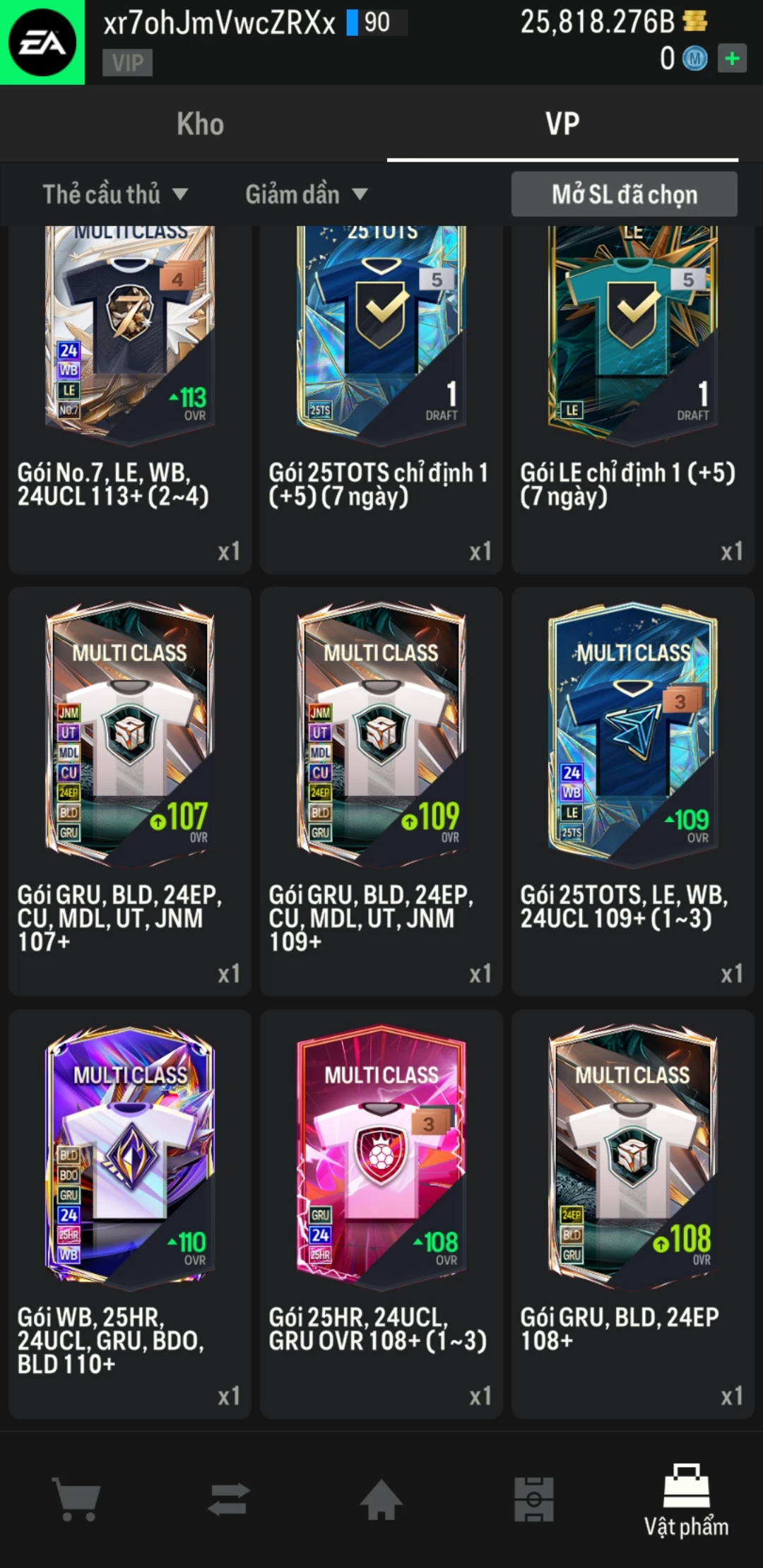The height and width of the screenshot is (1568, 763).
Task: Open the shopping cart store icon
Action: 76,1499
